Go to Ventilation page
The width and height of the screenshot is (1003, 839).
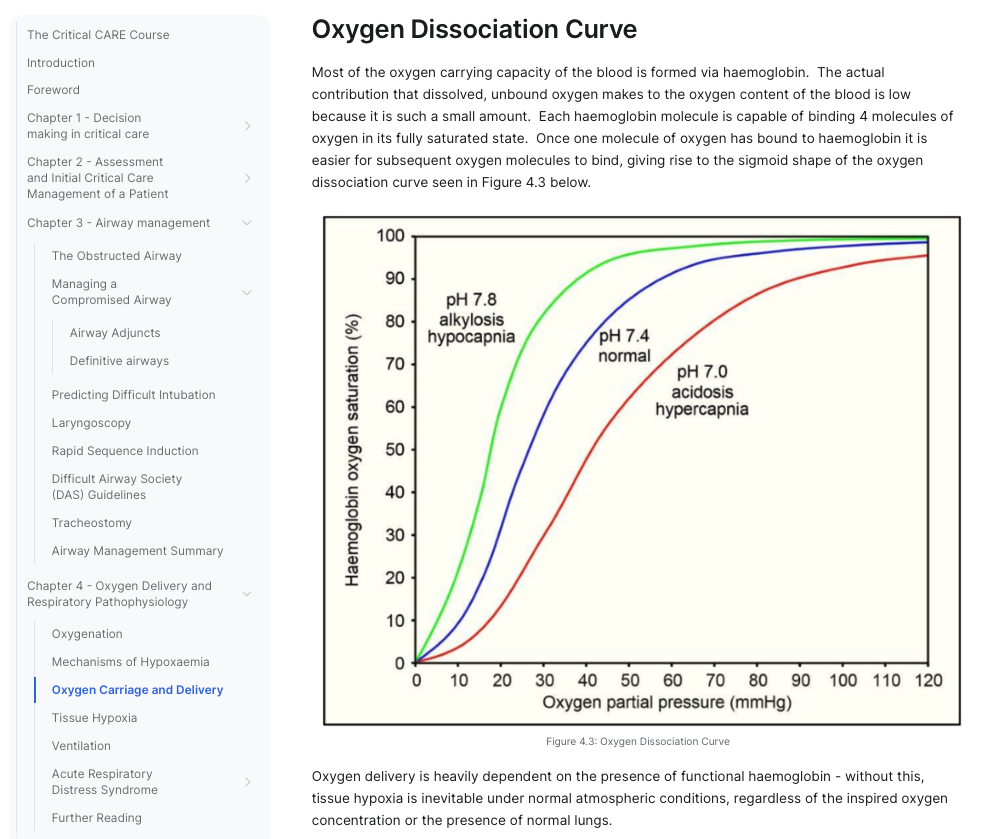click(x=81, y=746)
